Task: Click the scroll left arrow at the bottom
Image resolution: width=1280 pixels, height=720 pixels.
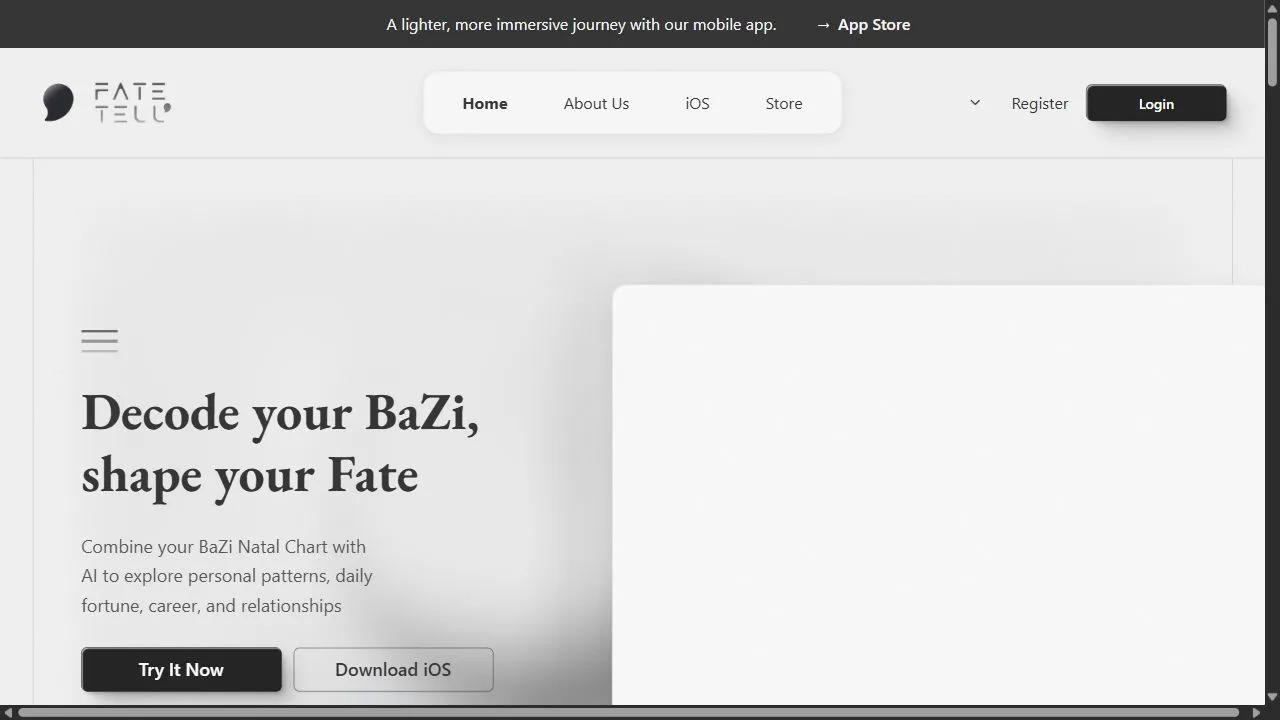Action: [x=8, y=713]
